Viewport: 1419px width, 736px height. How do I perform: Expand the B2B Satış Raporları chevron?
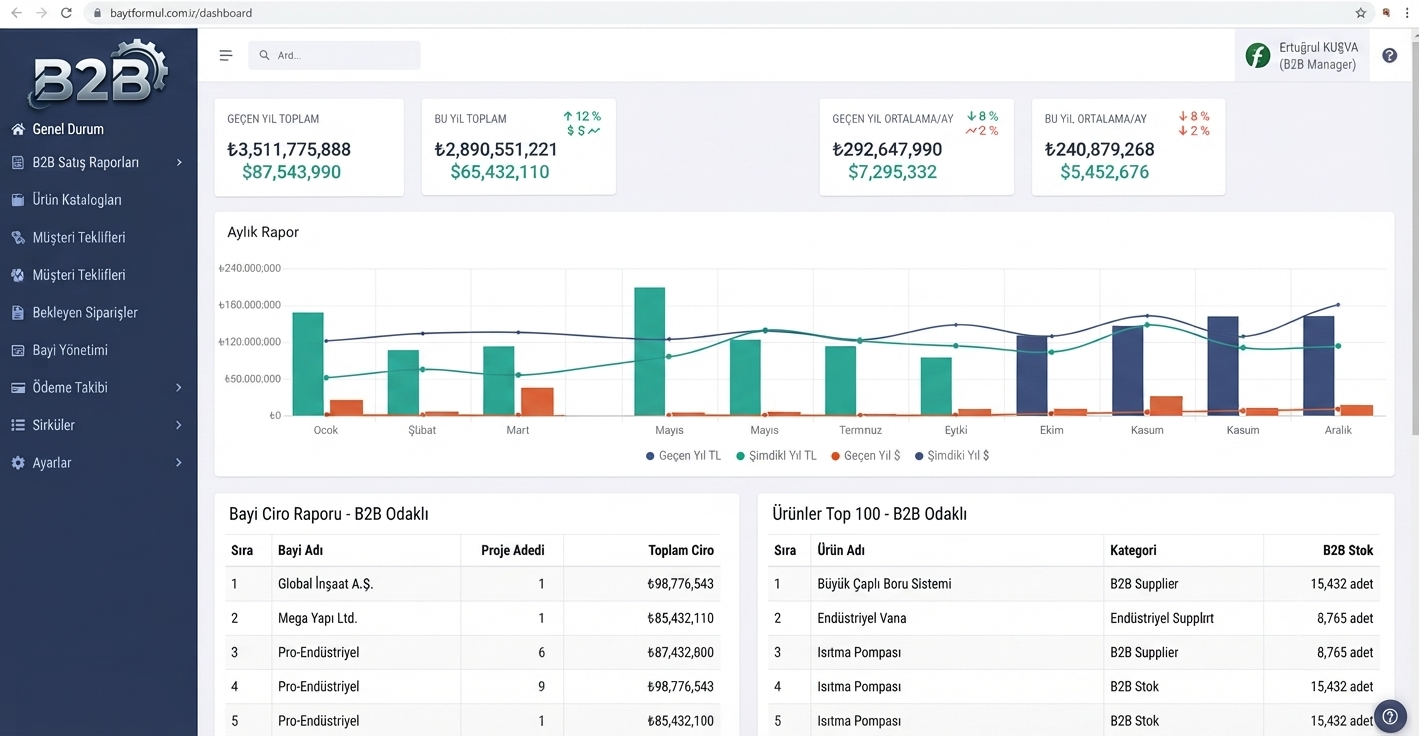(x=179, y=162)
